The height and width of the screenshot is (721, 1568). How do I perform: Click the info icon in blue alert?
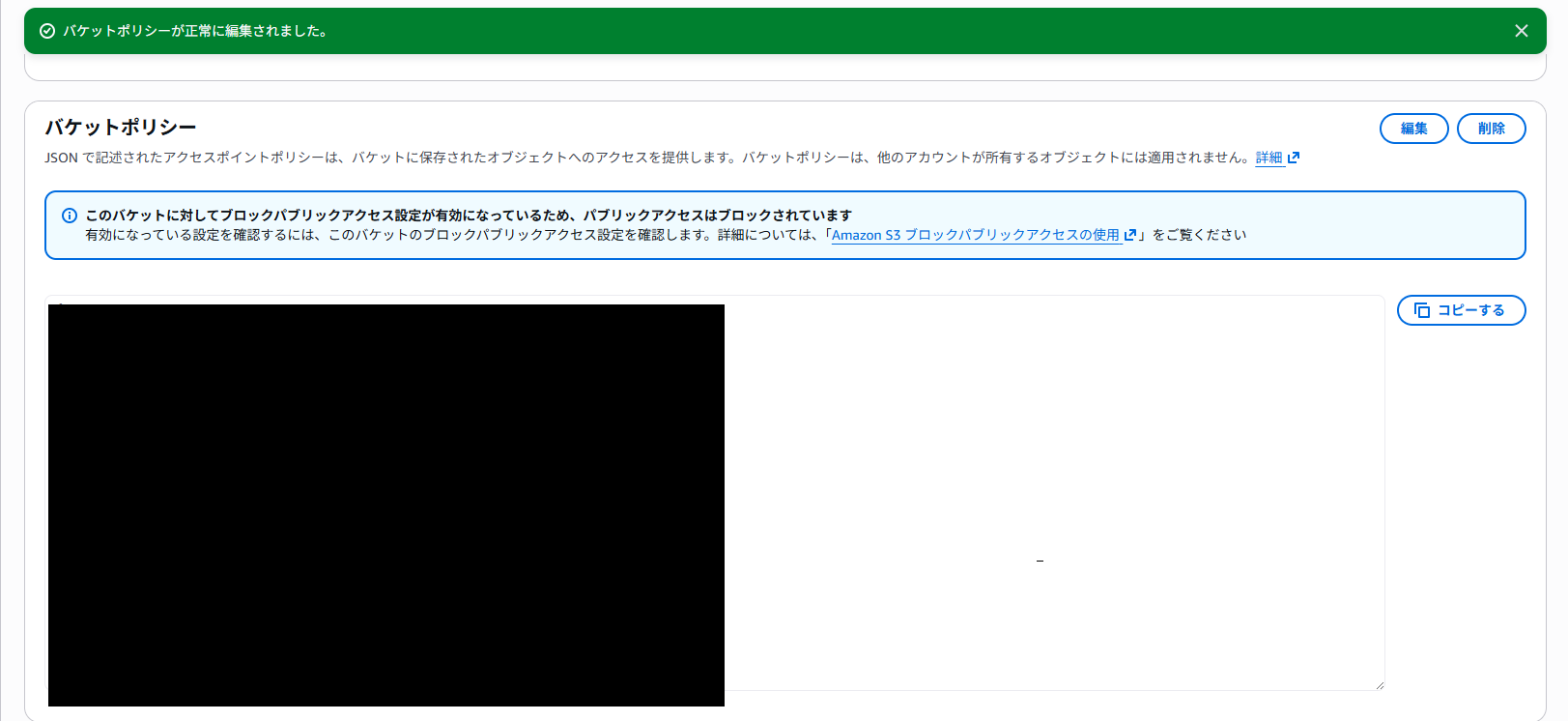pos(70,216)
